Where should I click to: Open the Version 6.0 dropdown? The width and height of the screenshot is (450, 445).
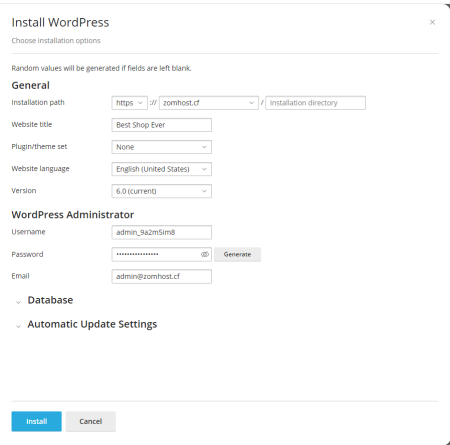click(x=162, y=191)
